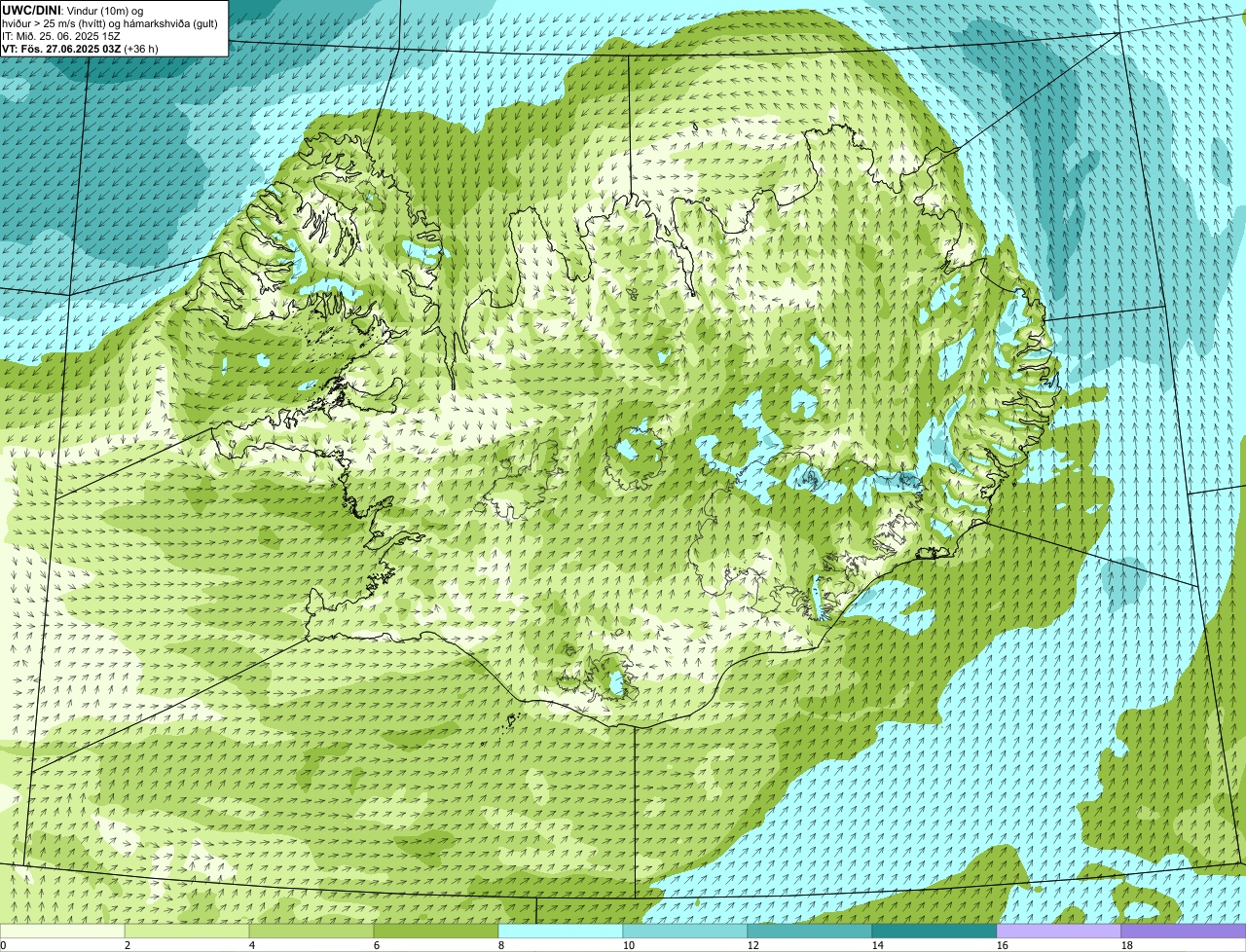
Task: Click the 12–14 m/s teal legend swatch
Action: point(810,932)
